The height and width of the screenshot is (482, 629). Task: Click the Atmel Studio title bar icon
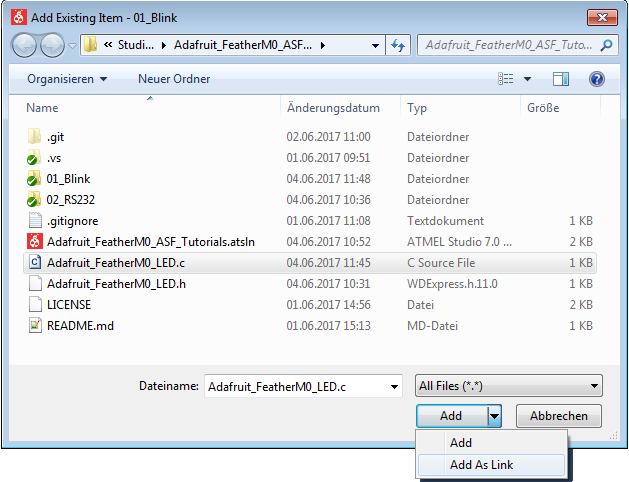tap(18, 17)
